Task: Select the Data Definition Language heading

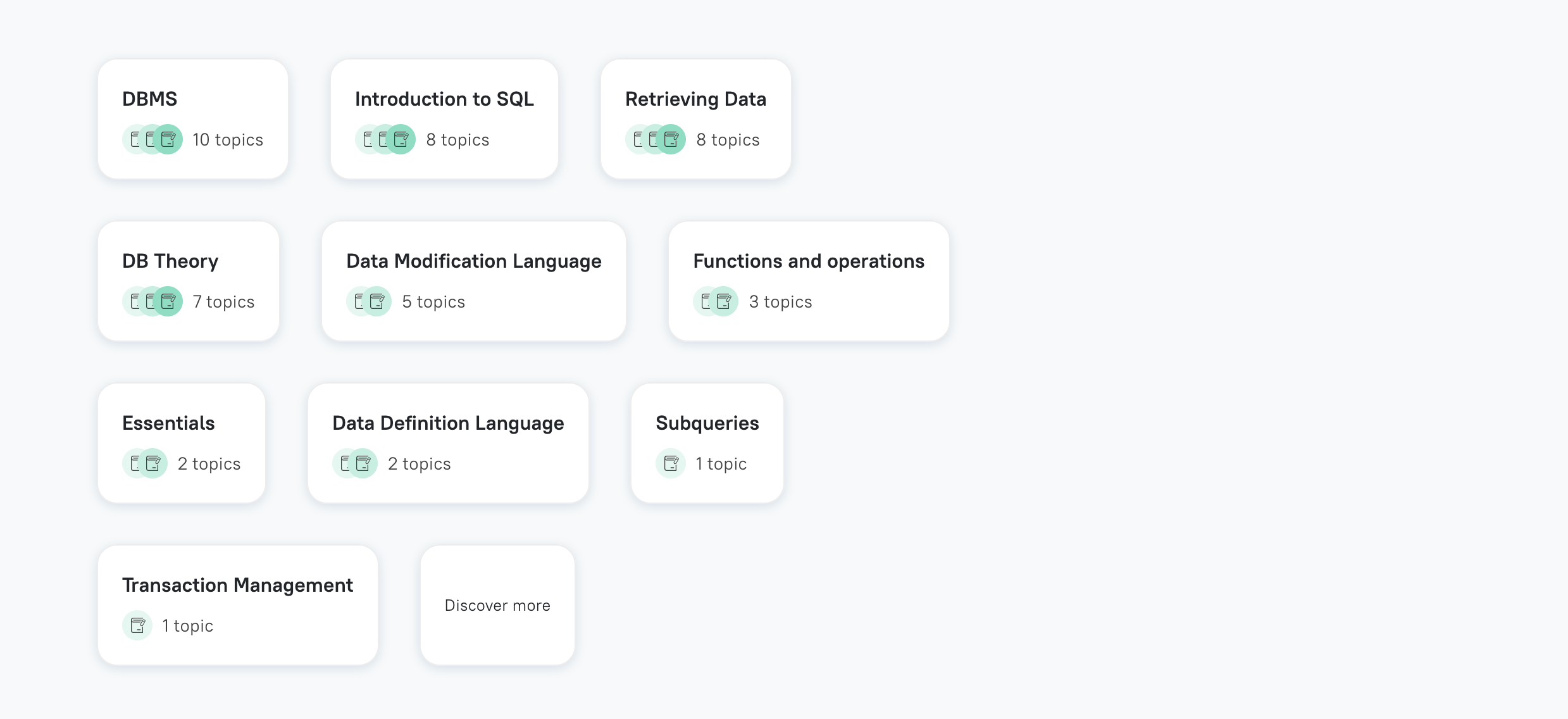Action: click(448, 423)
